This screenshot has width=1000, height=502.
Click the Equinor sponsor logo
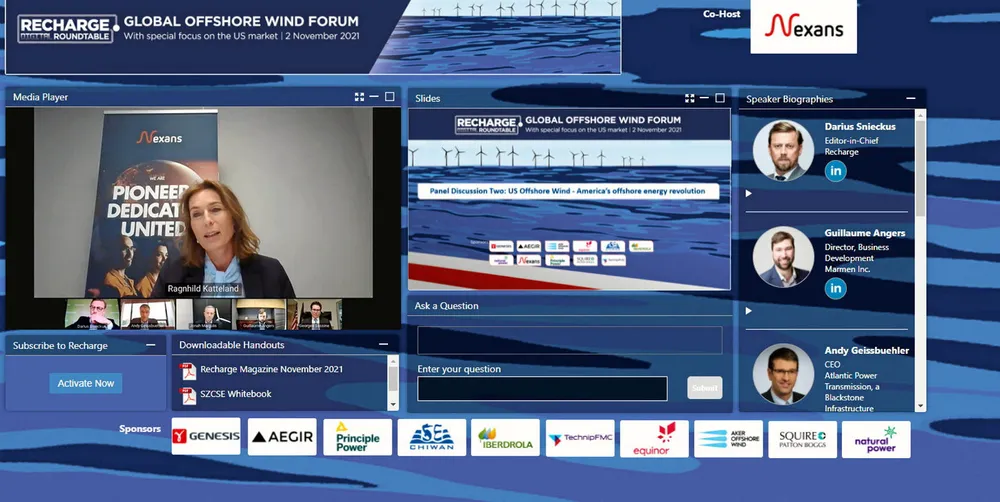pos(654,437)
